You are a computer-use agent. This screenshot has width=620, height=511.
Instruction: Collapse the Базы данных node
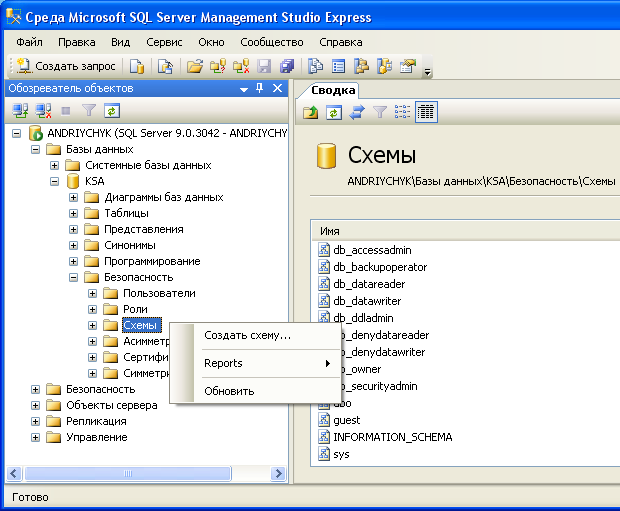[x=35, y=150]
